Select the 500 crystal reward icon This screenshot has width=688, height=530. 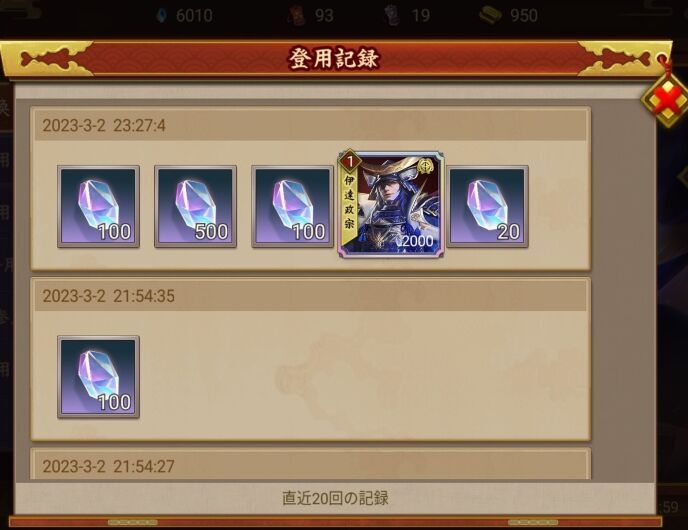(x=195, y=206)
